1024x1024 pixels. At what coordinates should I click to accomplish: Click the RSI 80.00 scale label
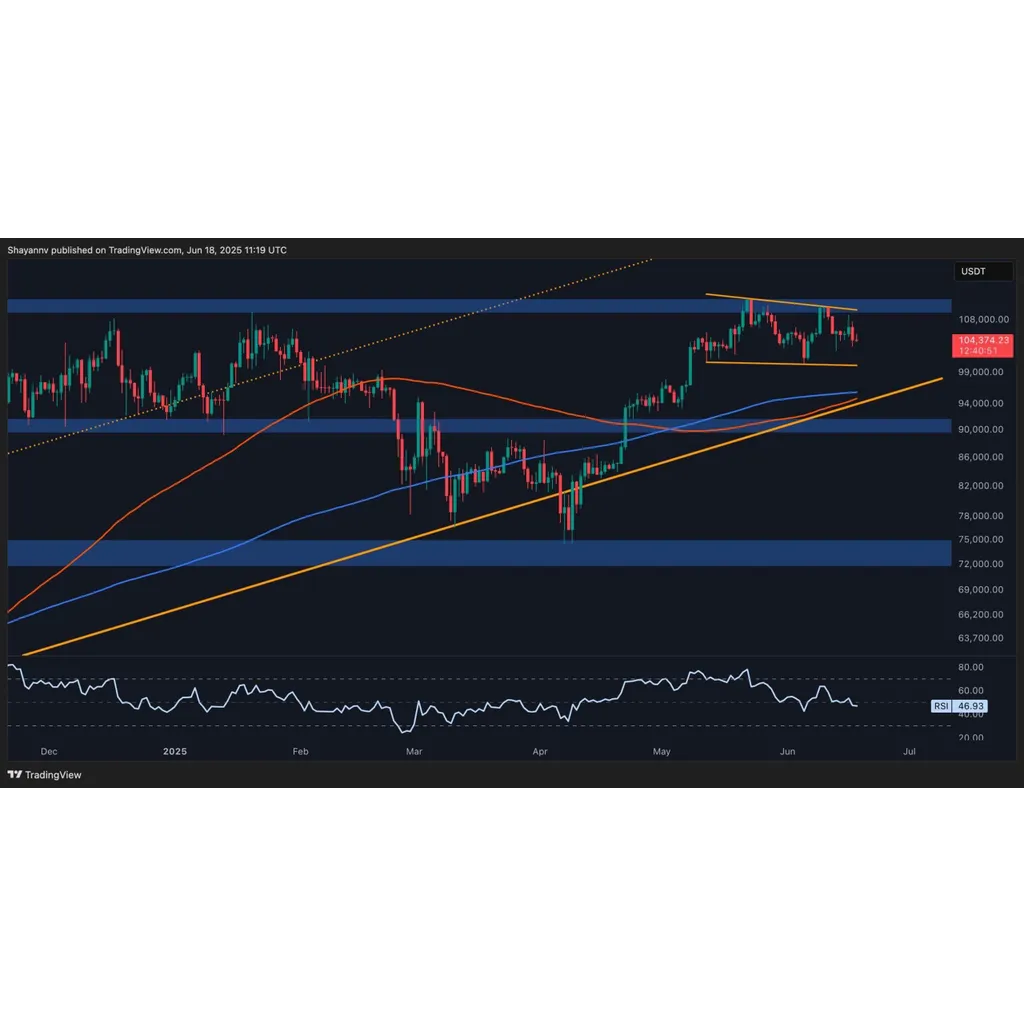tap(970, 667)
